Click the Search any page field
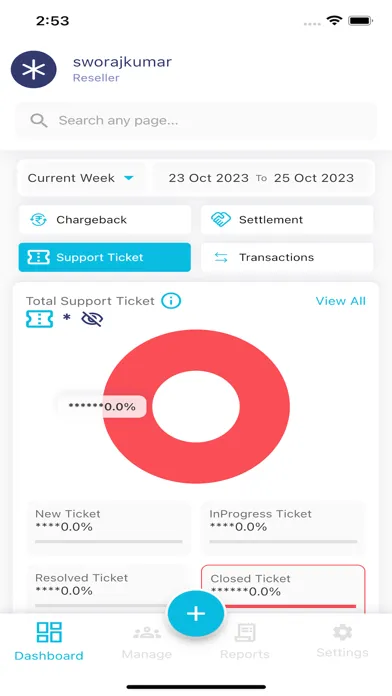Screen dimensions: 392x696 pos(196,121)
